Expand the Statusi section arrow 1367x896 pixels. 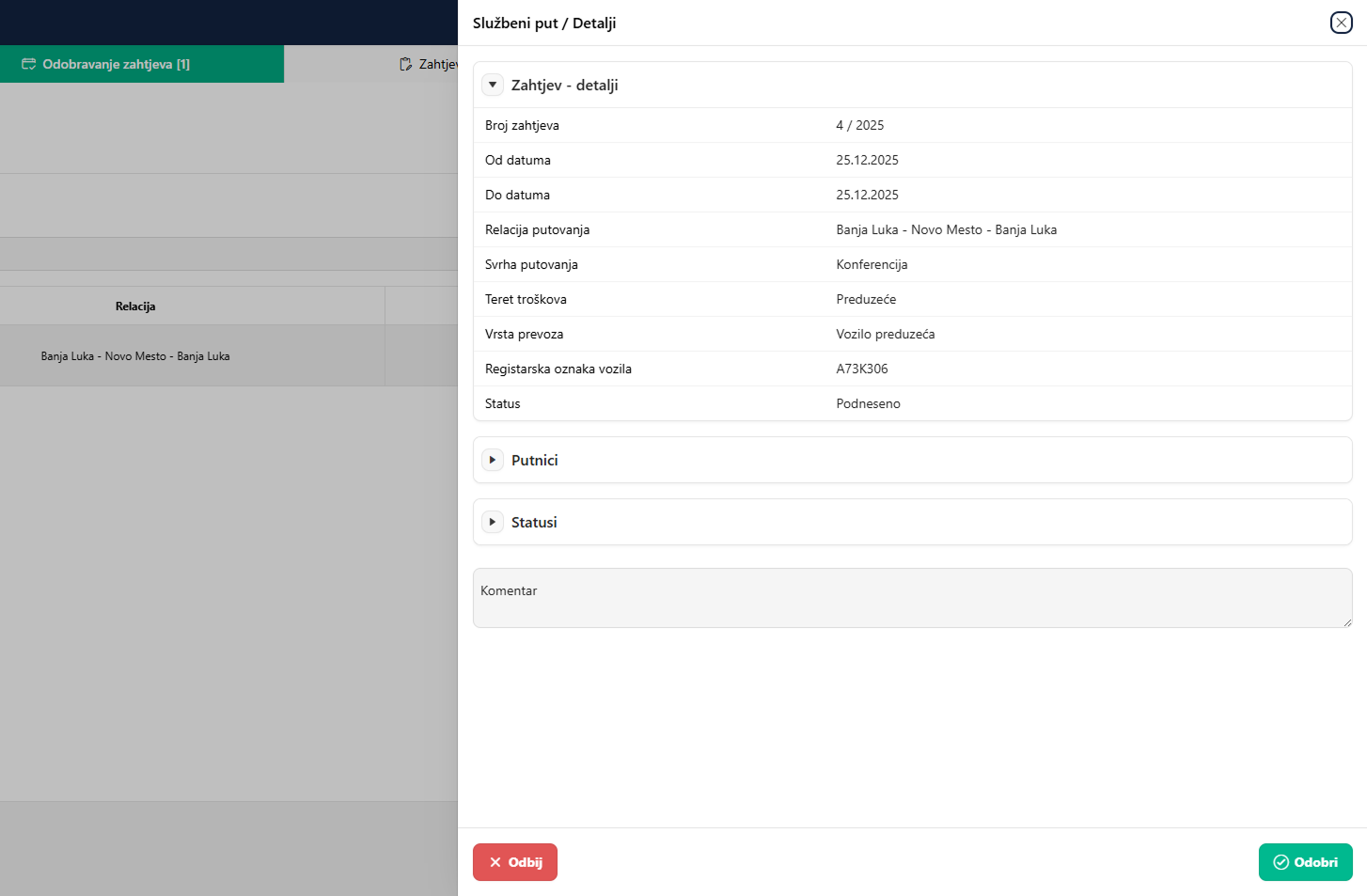(x=493, y=522)
